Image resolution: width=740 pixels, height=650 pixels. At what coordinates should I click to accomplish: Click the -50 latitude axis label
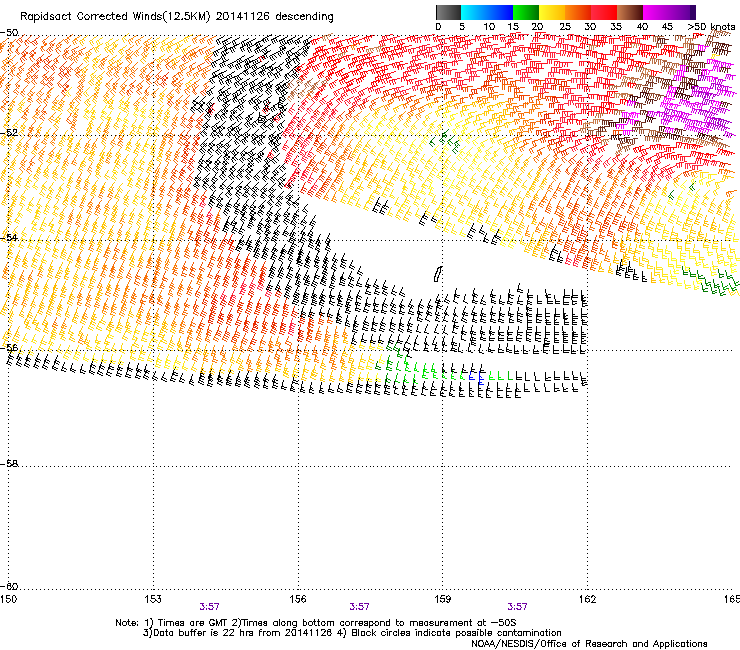click(x=10, y=33)
